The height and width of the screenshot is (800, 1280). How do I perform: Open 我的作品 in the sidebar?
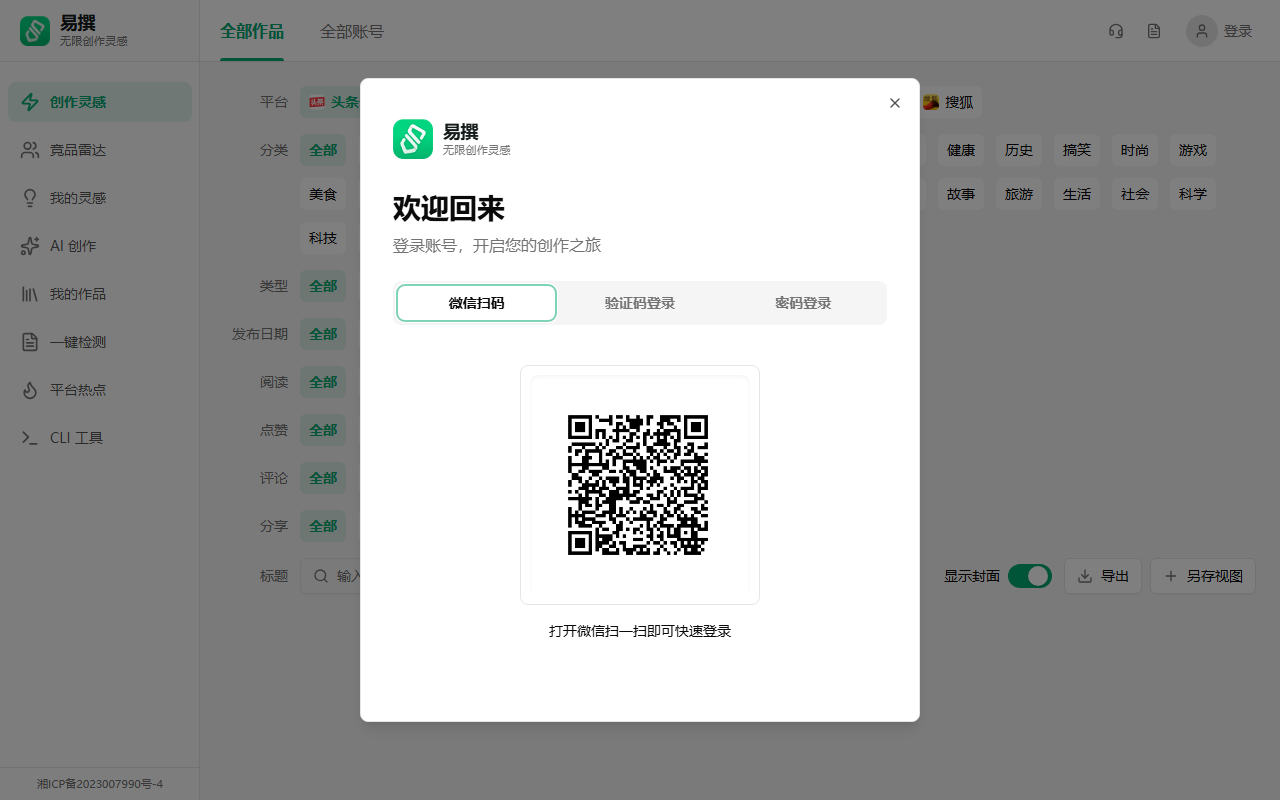point(100,294)
